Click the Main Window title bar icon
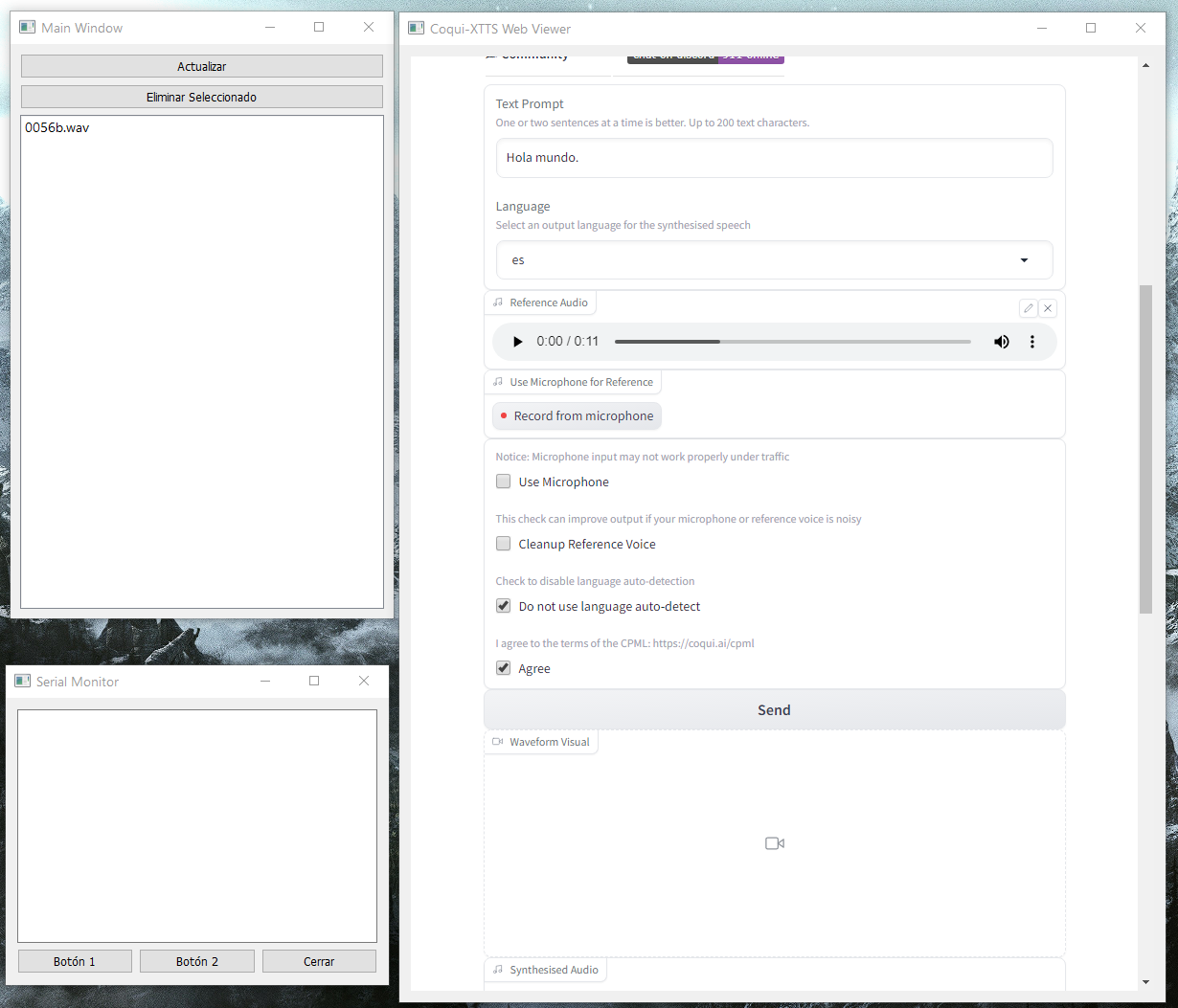The height and width of the screenshot is (1008, 1178). coord(28,28)
